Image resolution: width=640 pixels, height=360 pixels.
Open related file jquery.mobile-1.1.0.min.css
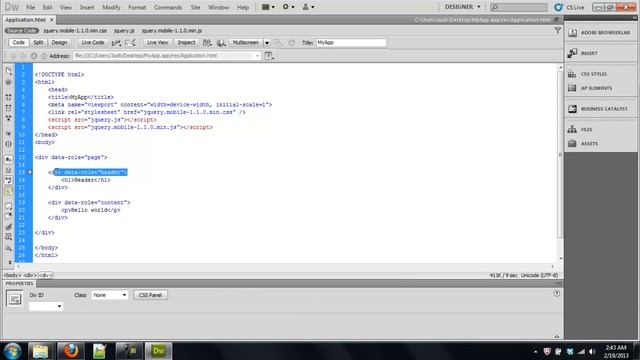click(75, 31)
